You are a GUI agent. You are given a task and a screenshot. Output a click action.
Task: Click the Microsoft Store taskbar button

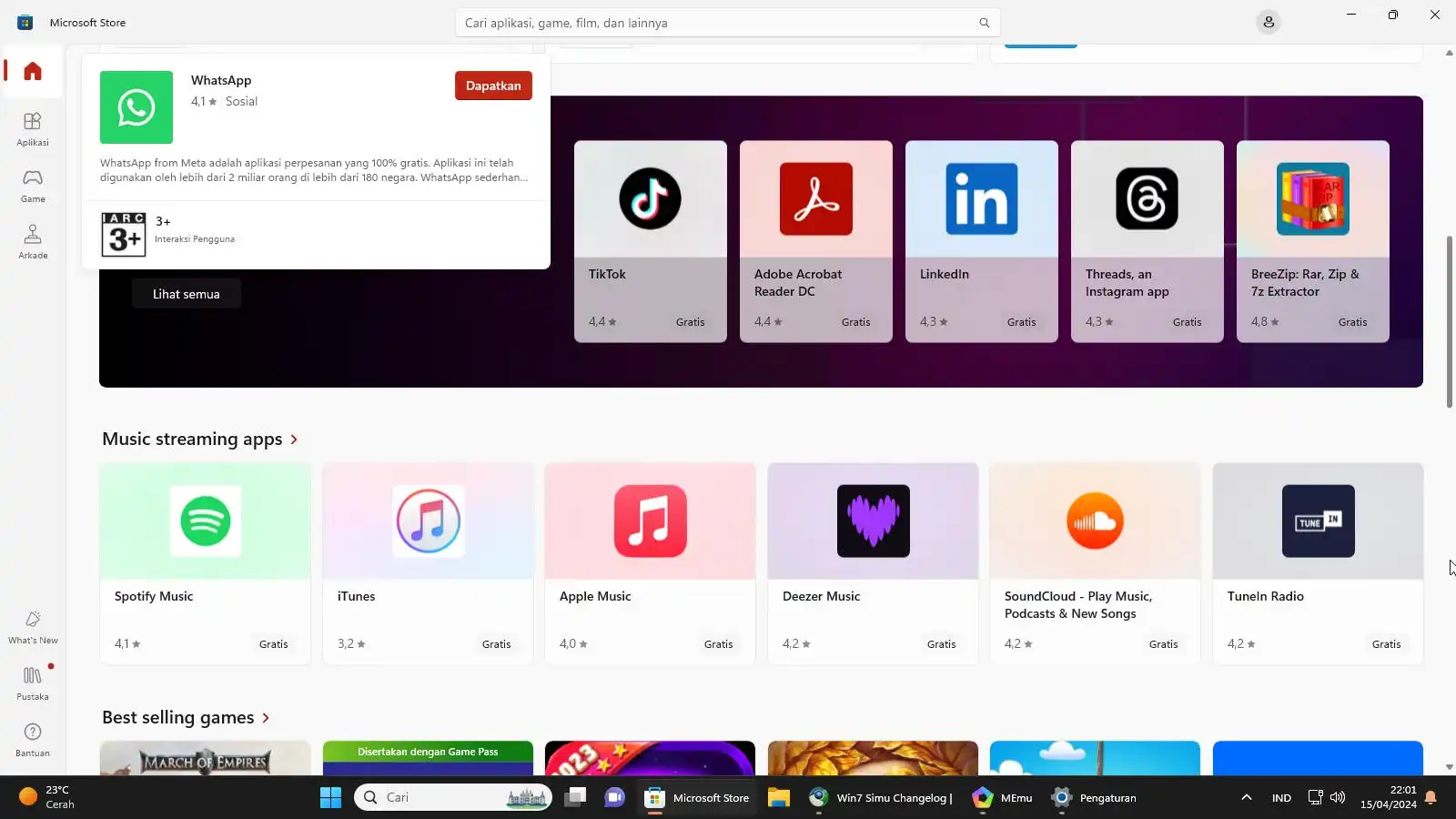click(x=697, y=798)
